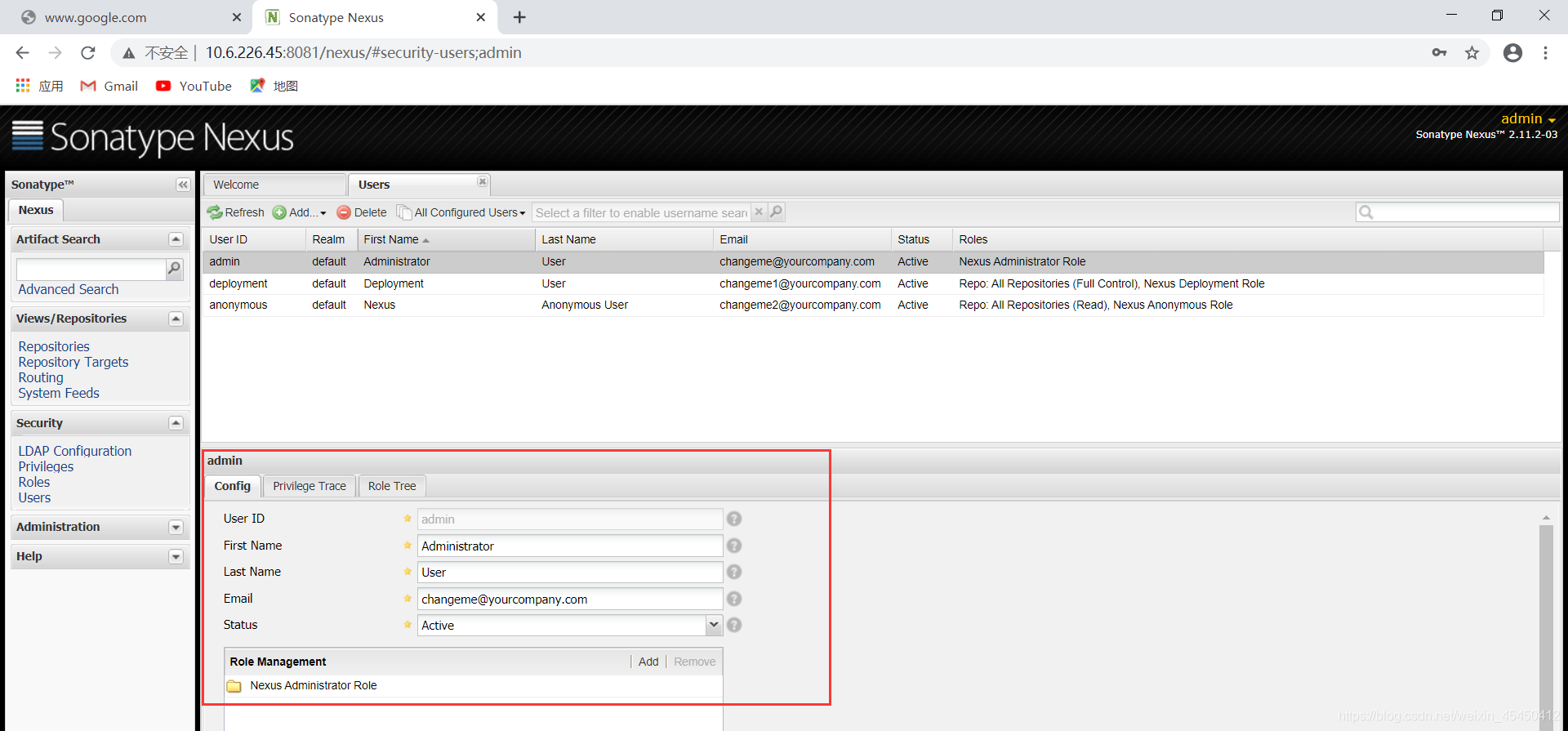Open the YouTube bookmark

[194, 86]
